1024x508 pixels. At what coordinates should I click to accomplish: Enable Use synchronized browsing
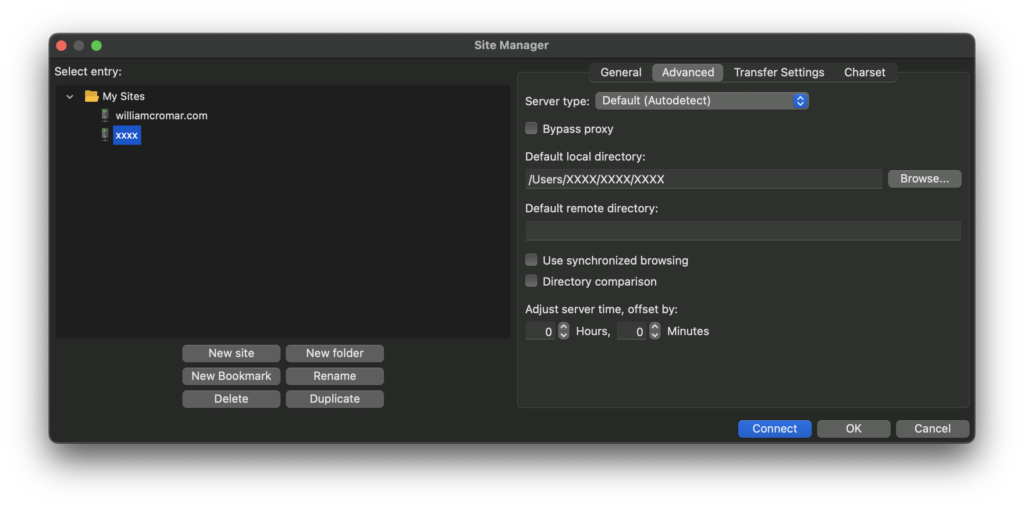point(532,260)
